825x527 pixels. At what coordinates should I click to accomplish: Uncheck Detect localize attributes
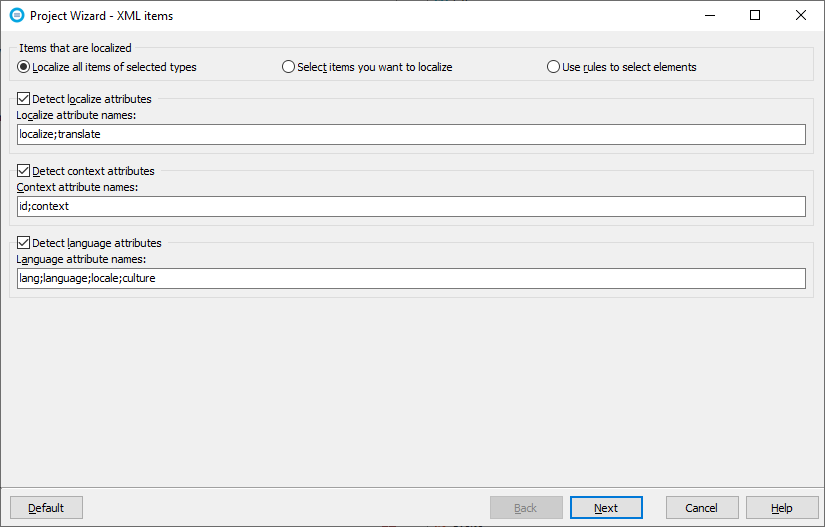[24, 99]
